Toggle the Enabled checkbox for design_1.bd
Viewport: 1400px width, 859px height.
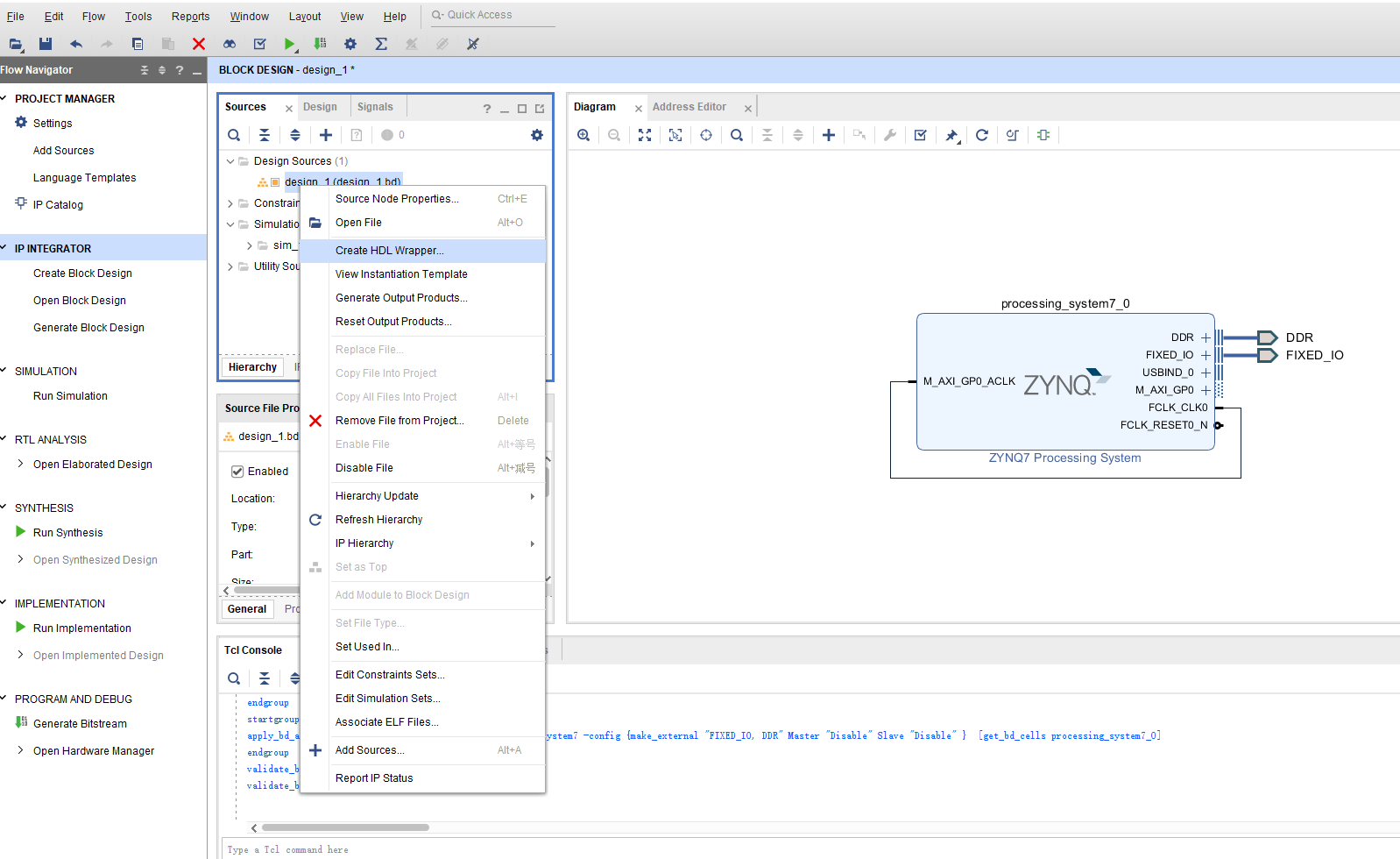[x=237, y=472]
